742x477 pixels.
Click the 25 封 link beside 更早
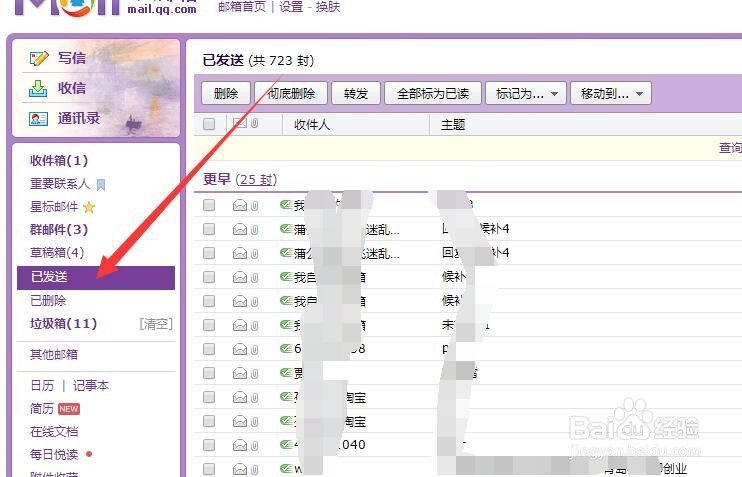(x=256, y=180)
